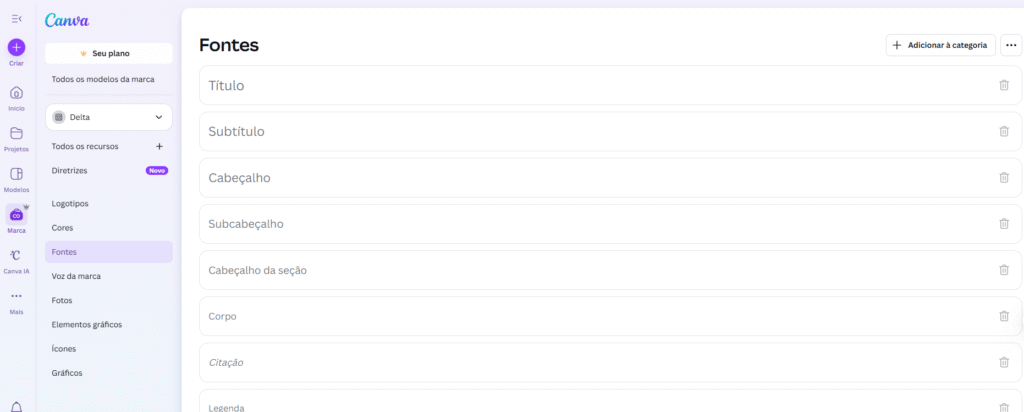Open the Canva IA icon
The width and height of the screenshot is (1024, 412).
(16, 256)
